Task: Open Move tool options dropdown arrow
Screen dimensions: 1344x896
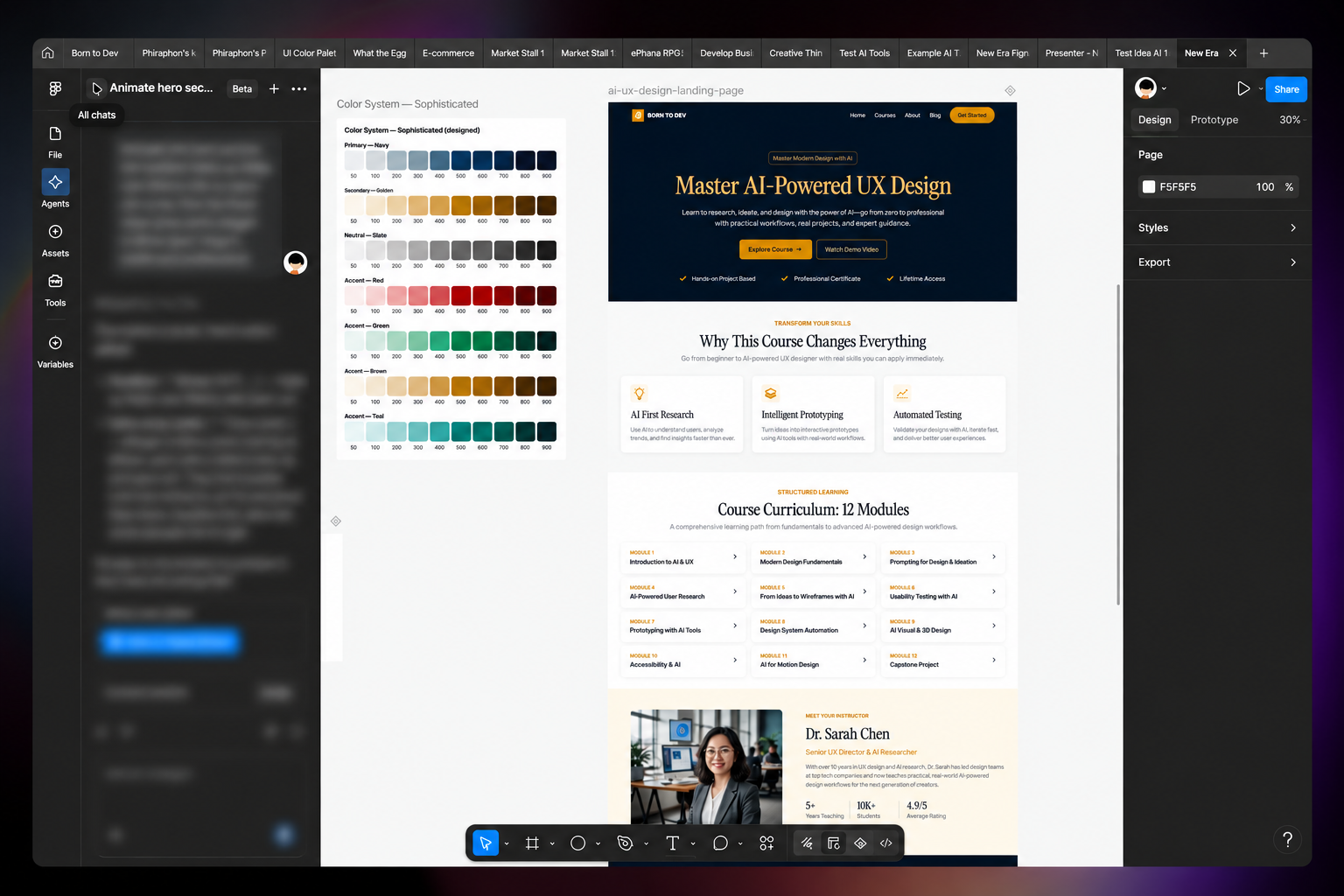Action: 507,843
